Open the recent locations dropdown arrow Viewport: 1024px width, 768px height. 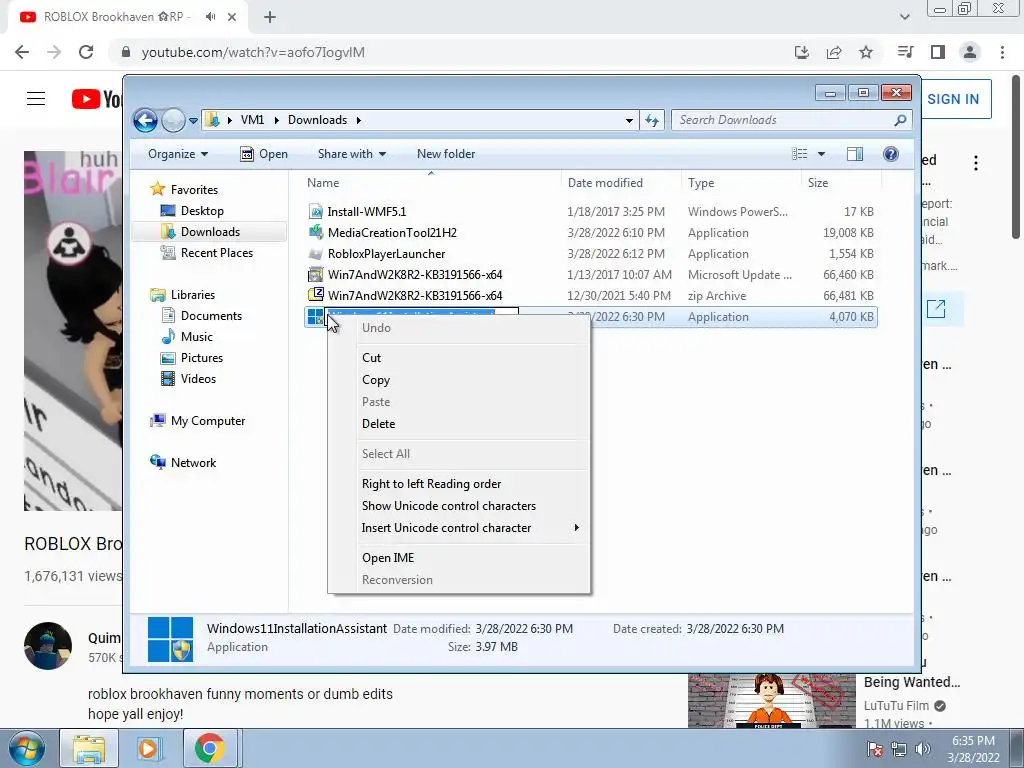click(x=193, y=121)
